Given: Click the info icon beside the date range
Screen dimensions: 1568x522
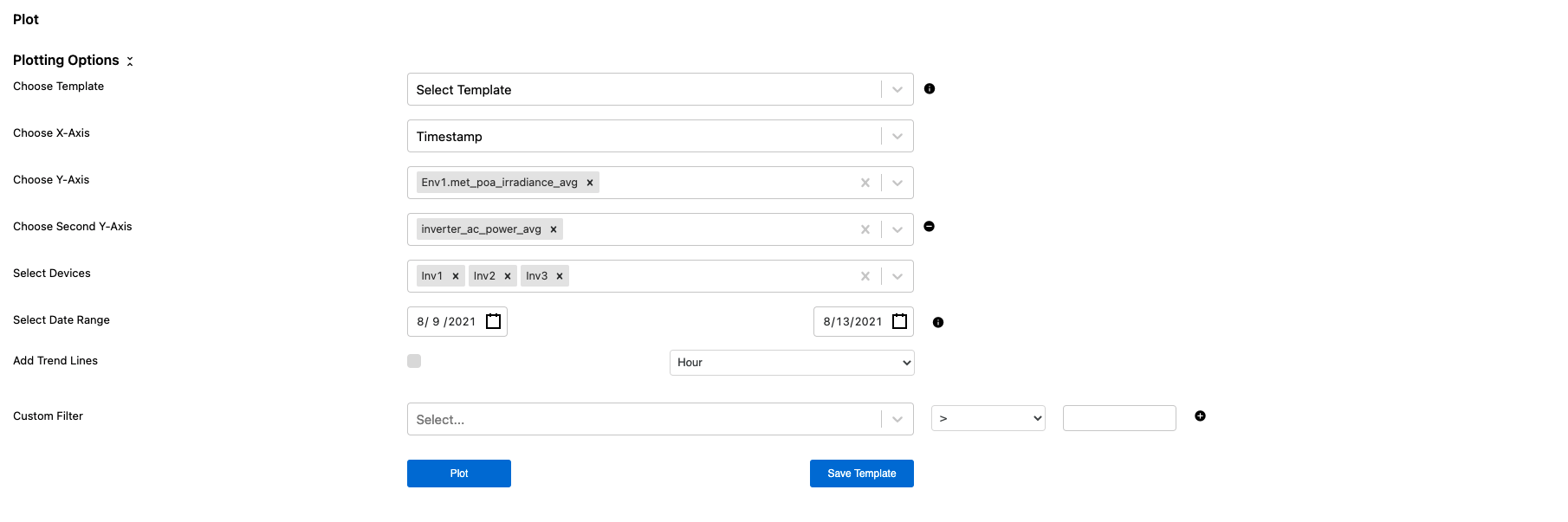Looking at the screenshot, I should click(938, 322).
